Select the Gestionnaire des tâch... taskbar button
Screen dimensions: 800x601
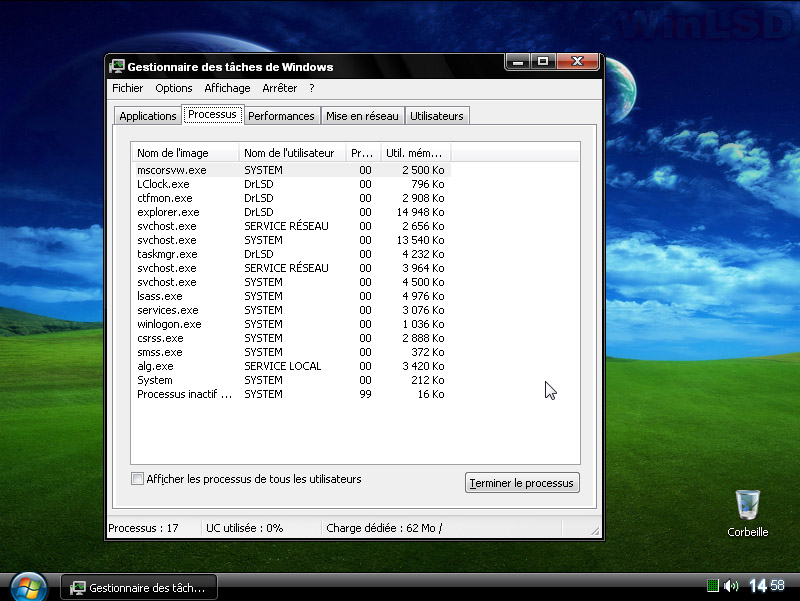[139, 587]
